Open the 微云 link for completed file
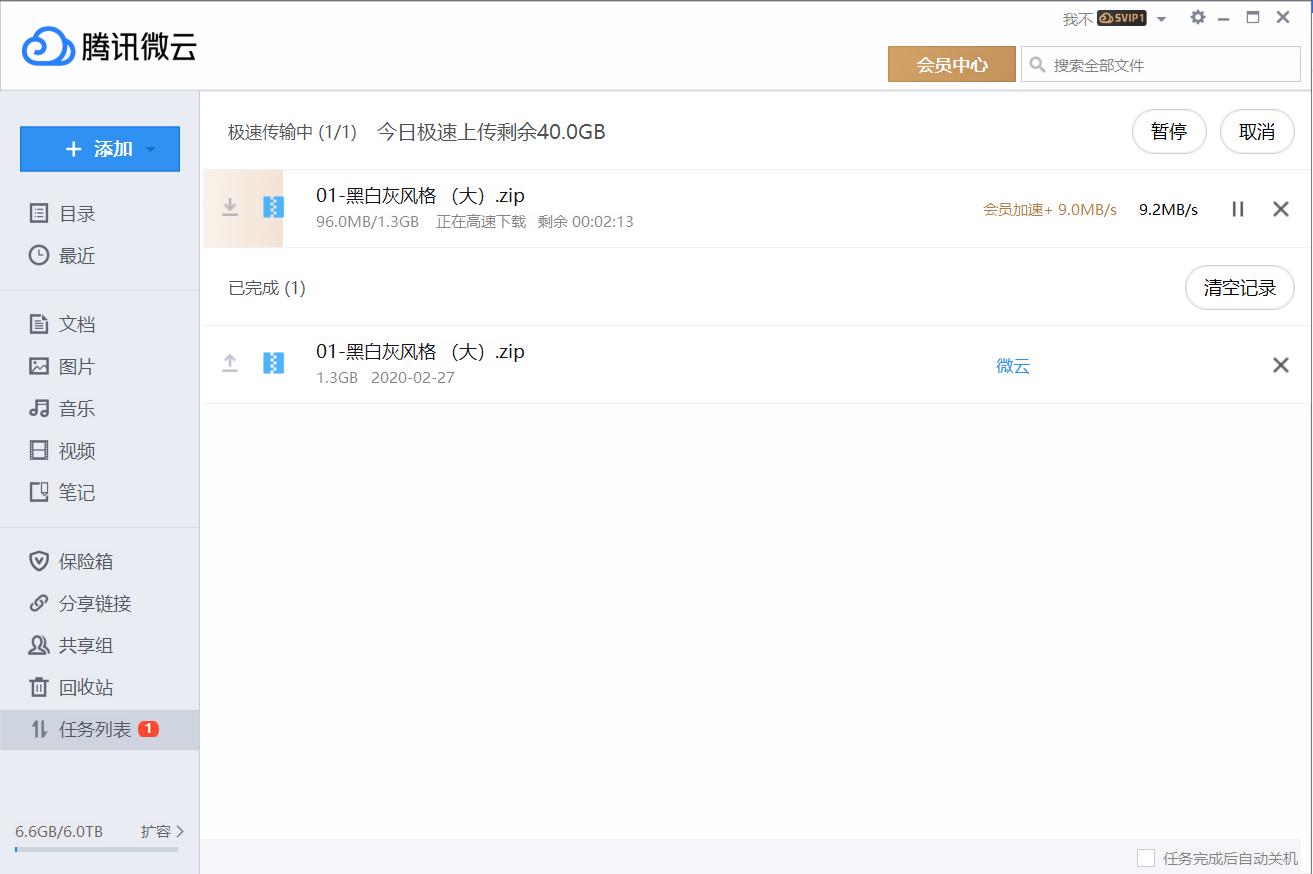 [1013, 366]
